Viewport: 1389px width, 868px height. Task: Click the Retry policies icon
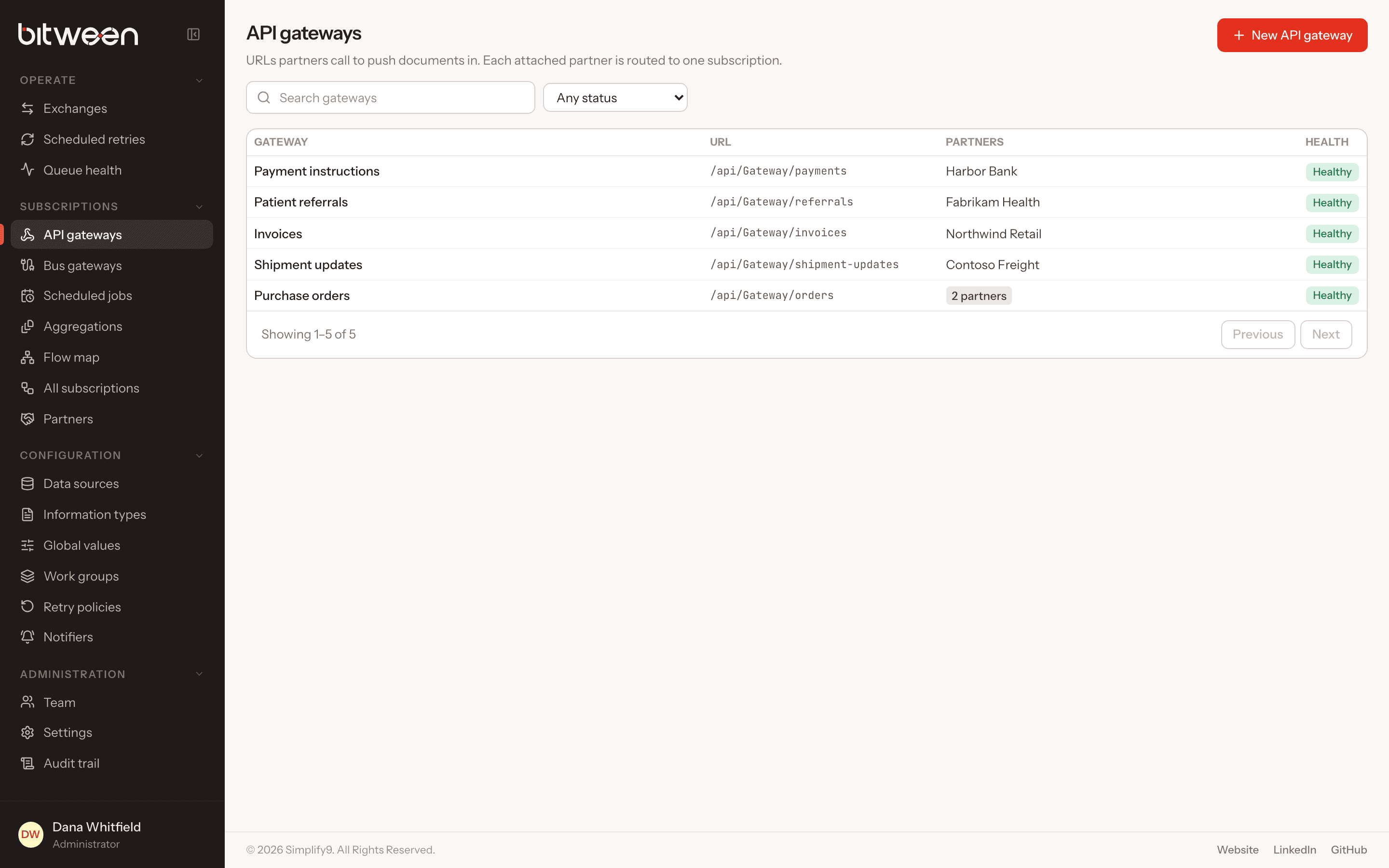(x=27, y=607)
